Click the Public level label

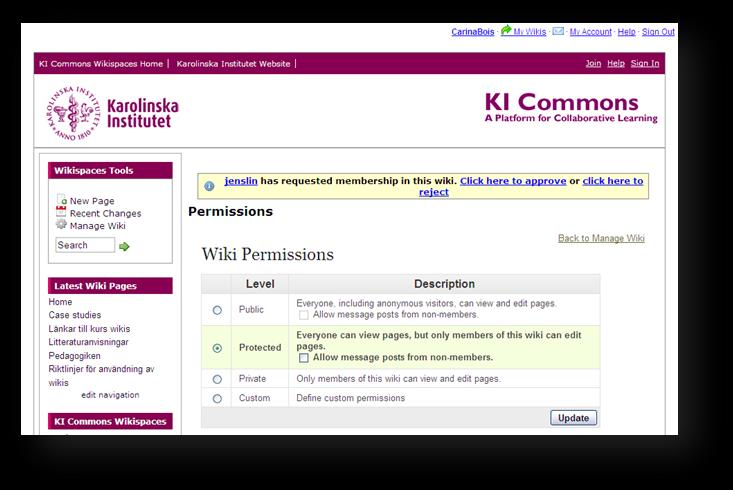tap(252, 310)
